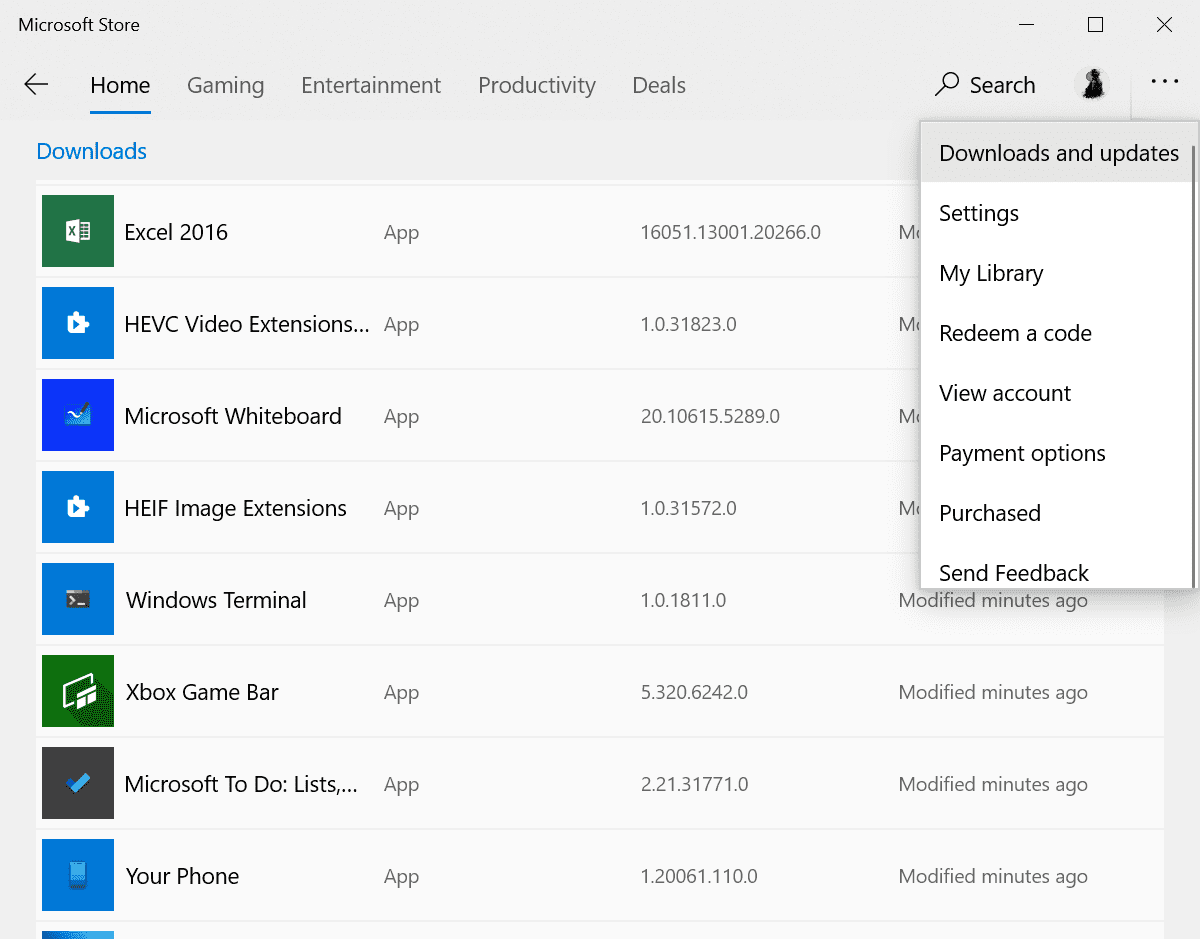Select View account in the menu
Viewport: 1200px width, 939px height.
[1056, 393]
